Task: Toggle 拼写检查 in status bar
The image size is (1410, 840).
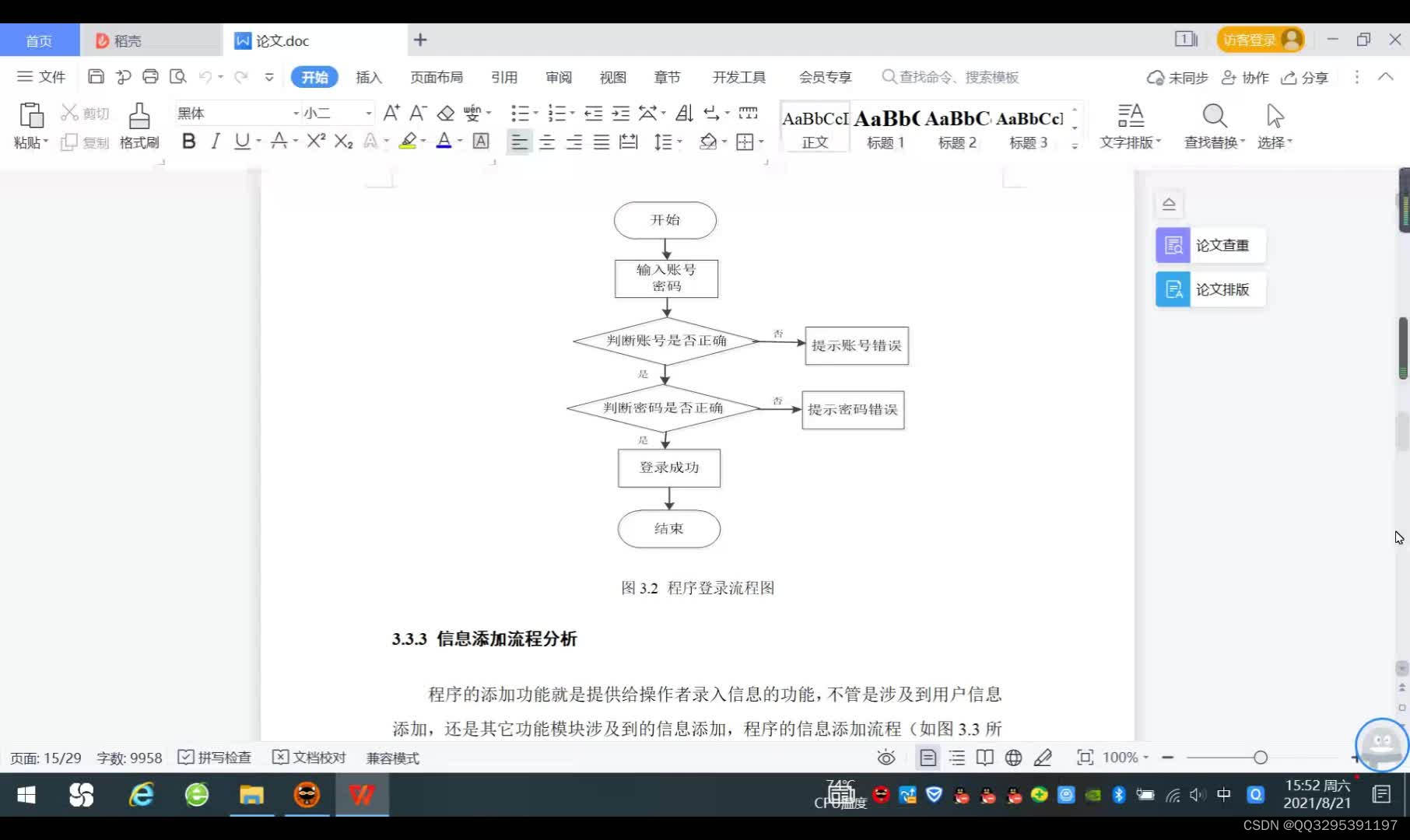Action: [215, 758]
